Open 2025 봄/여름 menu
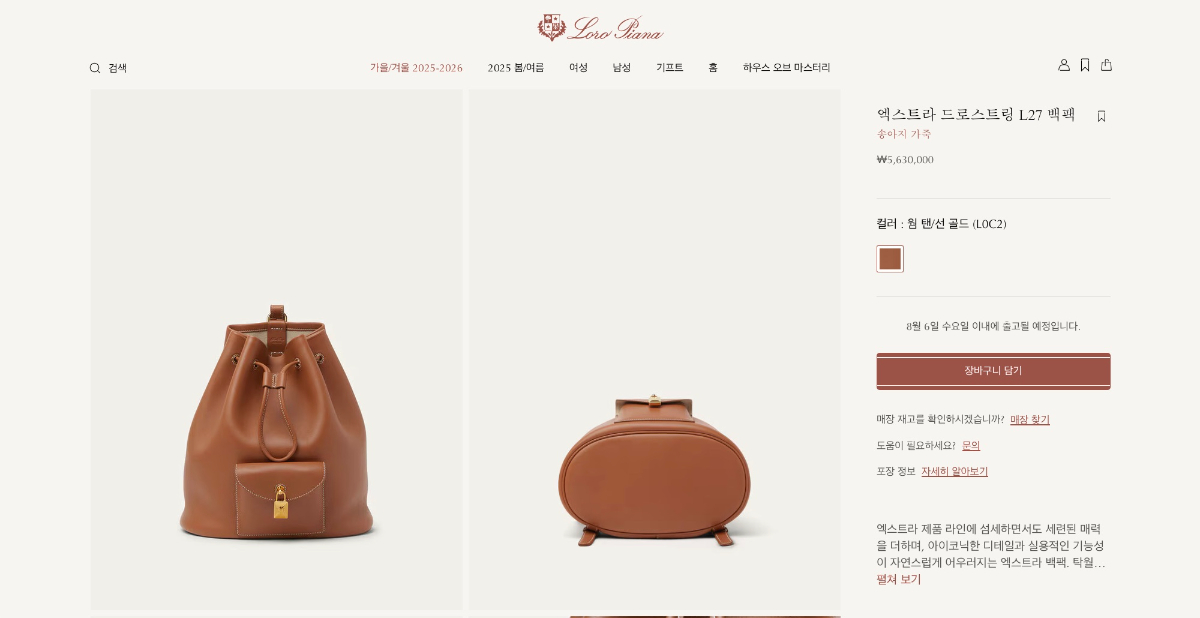 516,68
